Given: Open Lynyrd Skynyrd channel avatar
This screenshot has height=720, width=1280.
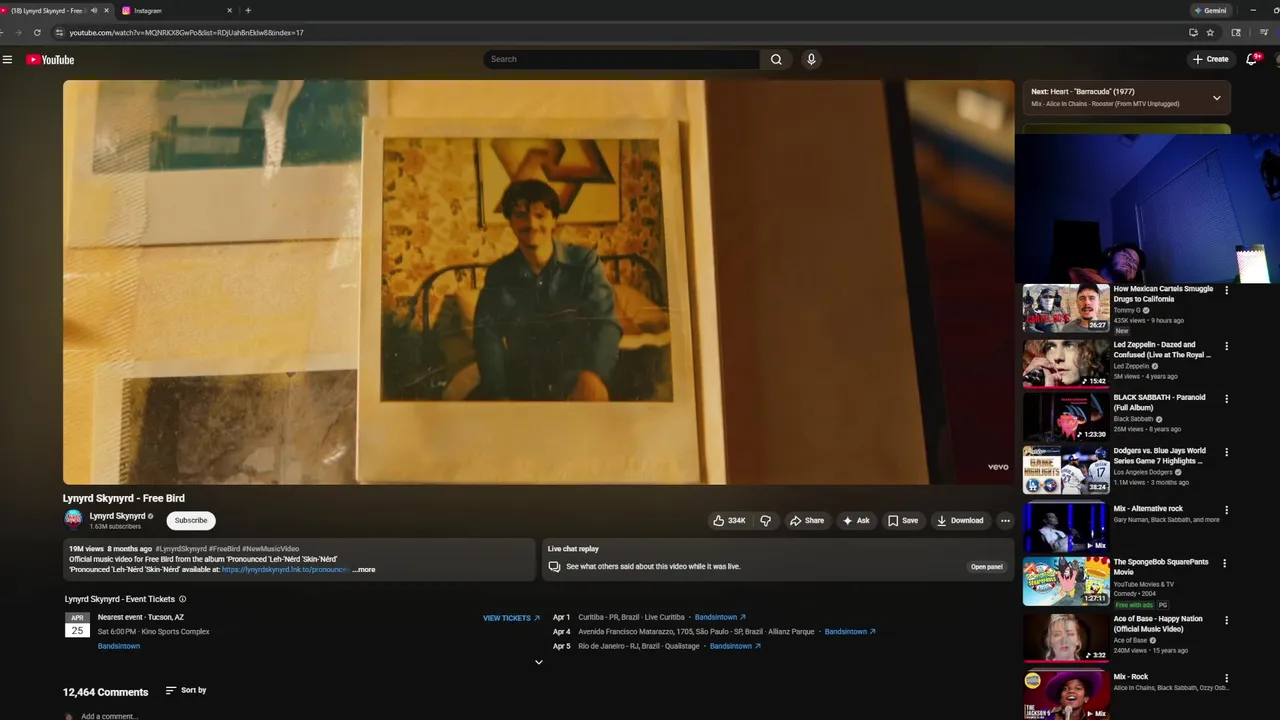Looking at the screenshot, I should [73, 519].
